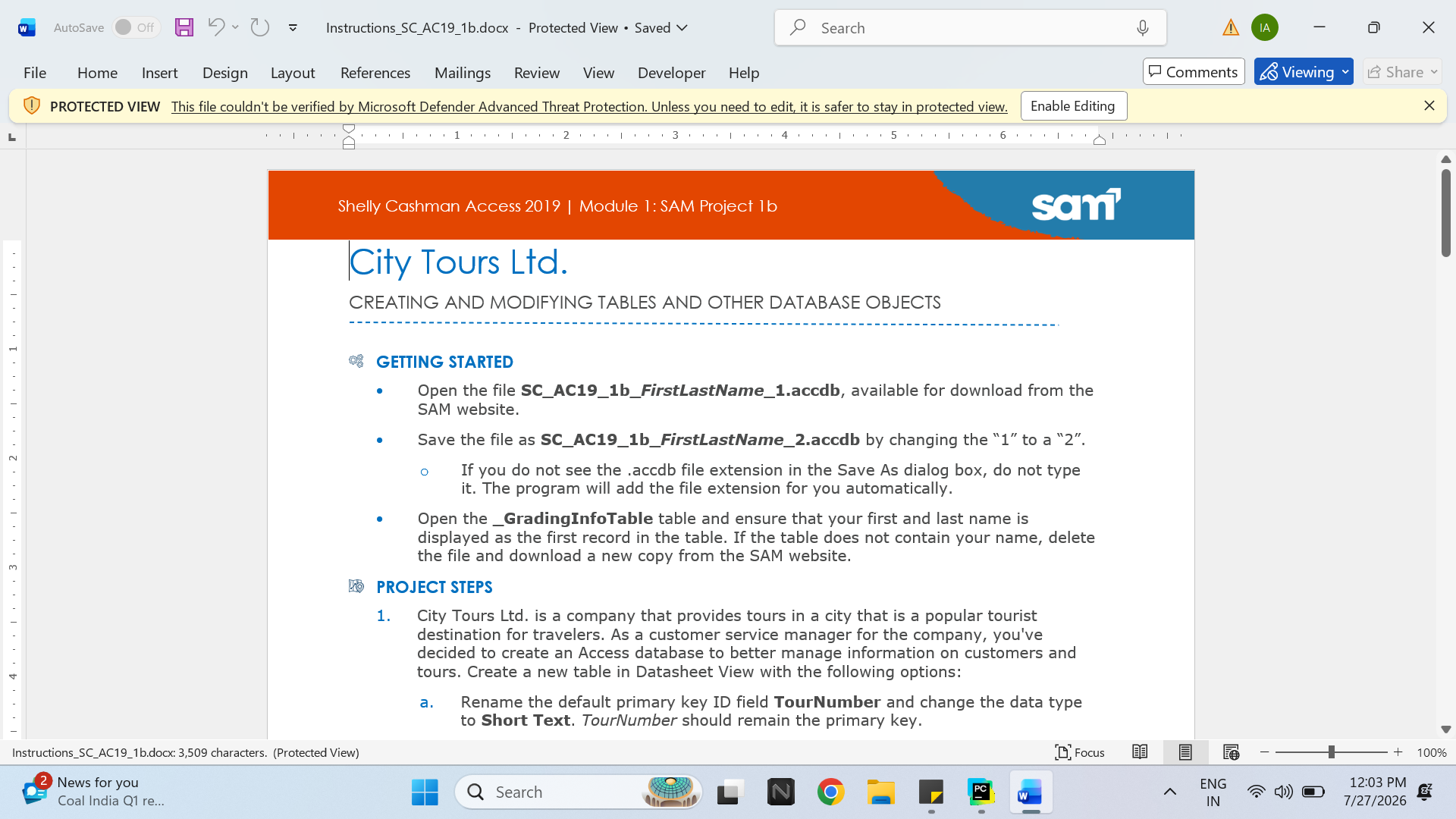This screenshot has width=1456, height=819.
Task: Open the File menu
Action: (35, 73)
